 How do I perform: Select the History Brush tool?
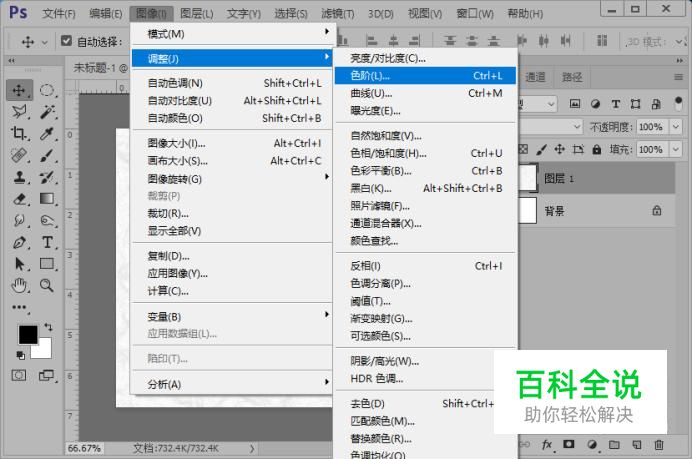47,177
